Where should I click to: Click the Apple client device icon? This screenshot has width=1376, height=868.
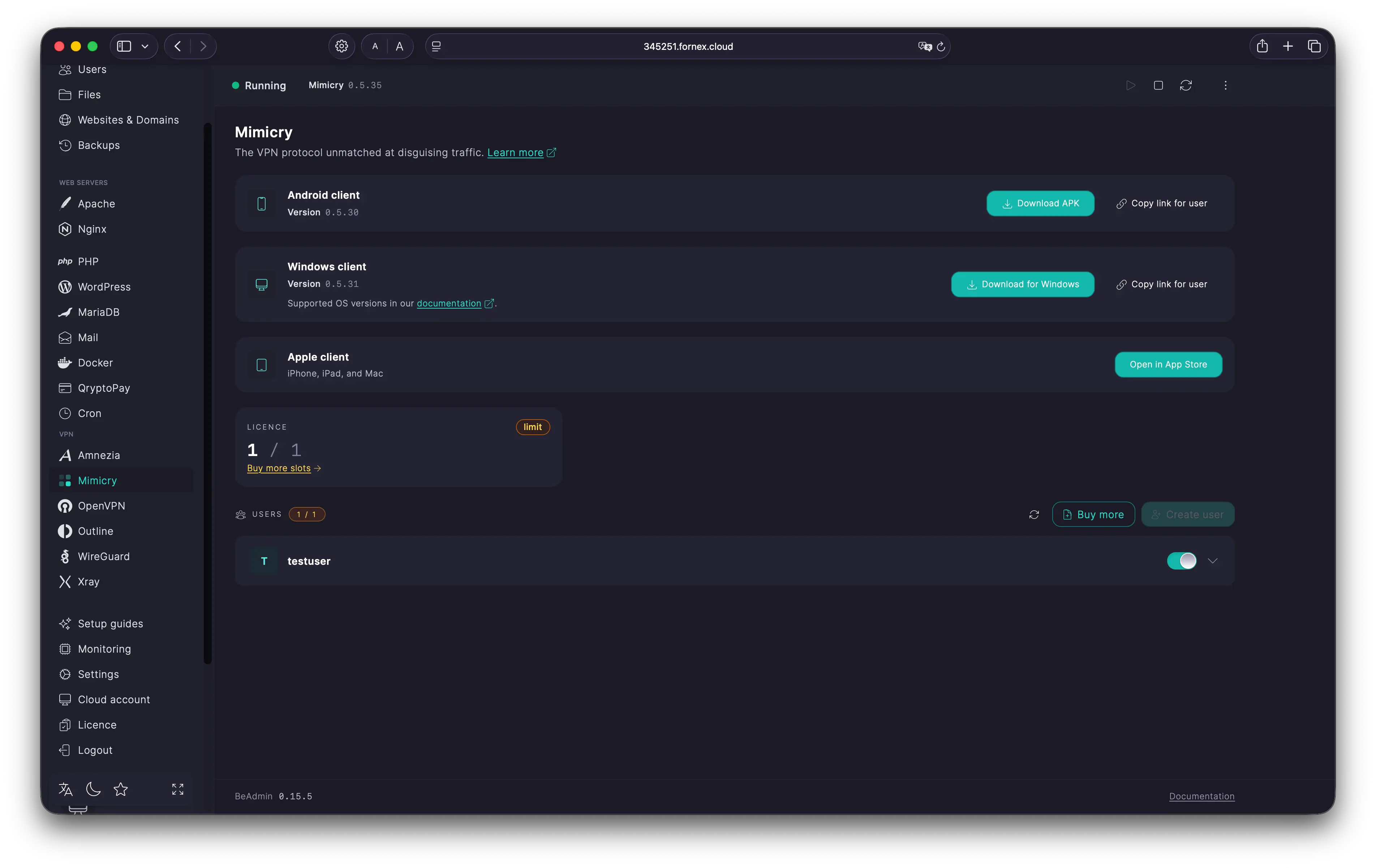pos(262,365)
